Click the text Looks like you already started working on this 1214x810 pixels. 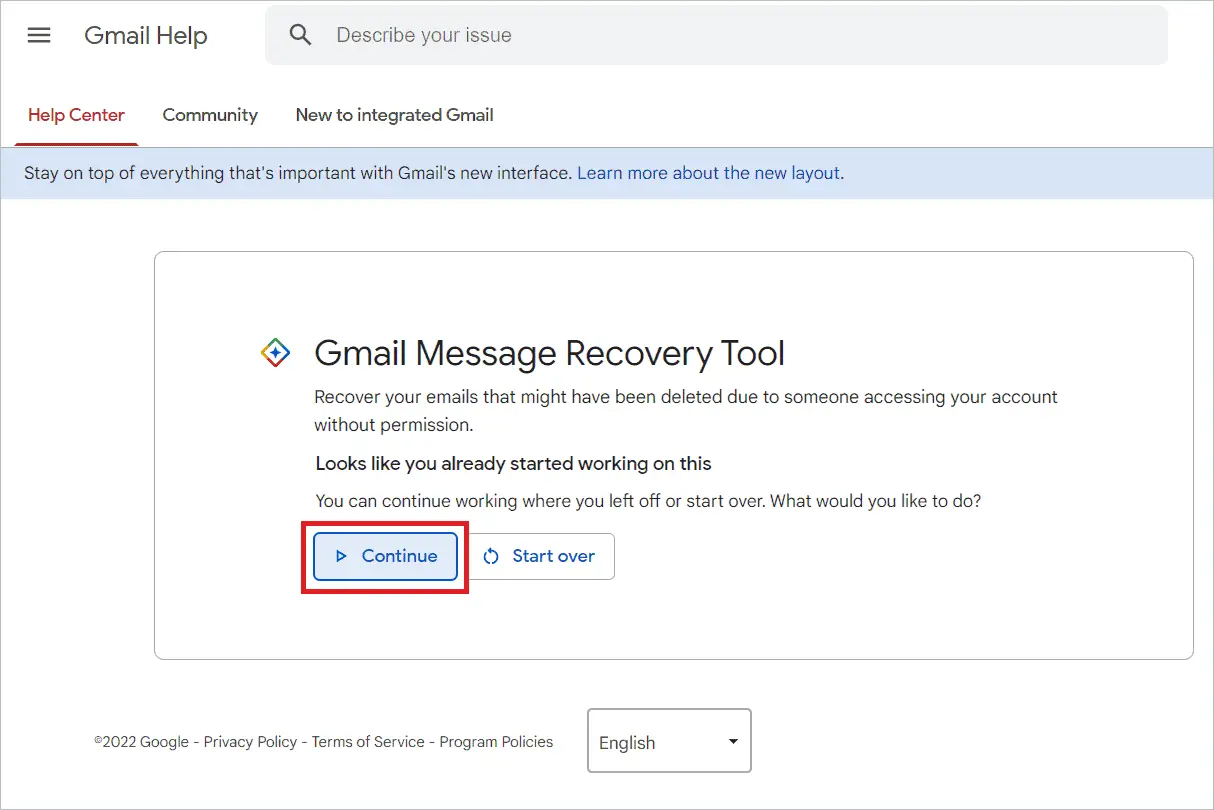coord(513,463)
